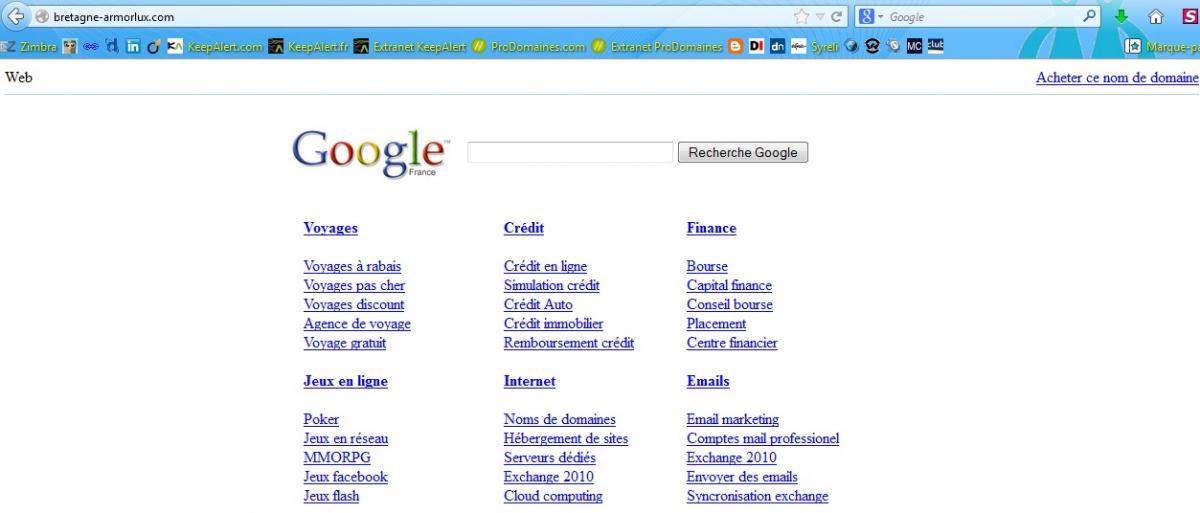Open the Voyages pas cher link
Image resolution: width=1200 pixels, height=513 pixels.
click(354, 285)
